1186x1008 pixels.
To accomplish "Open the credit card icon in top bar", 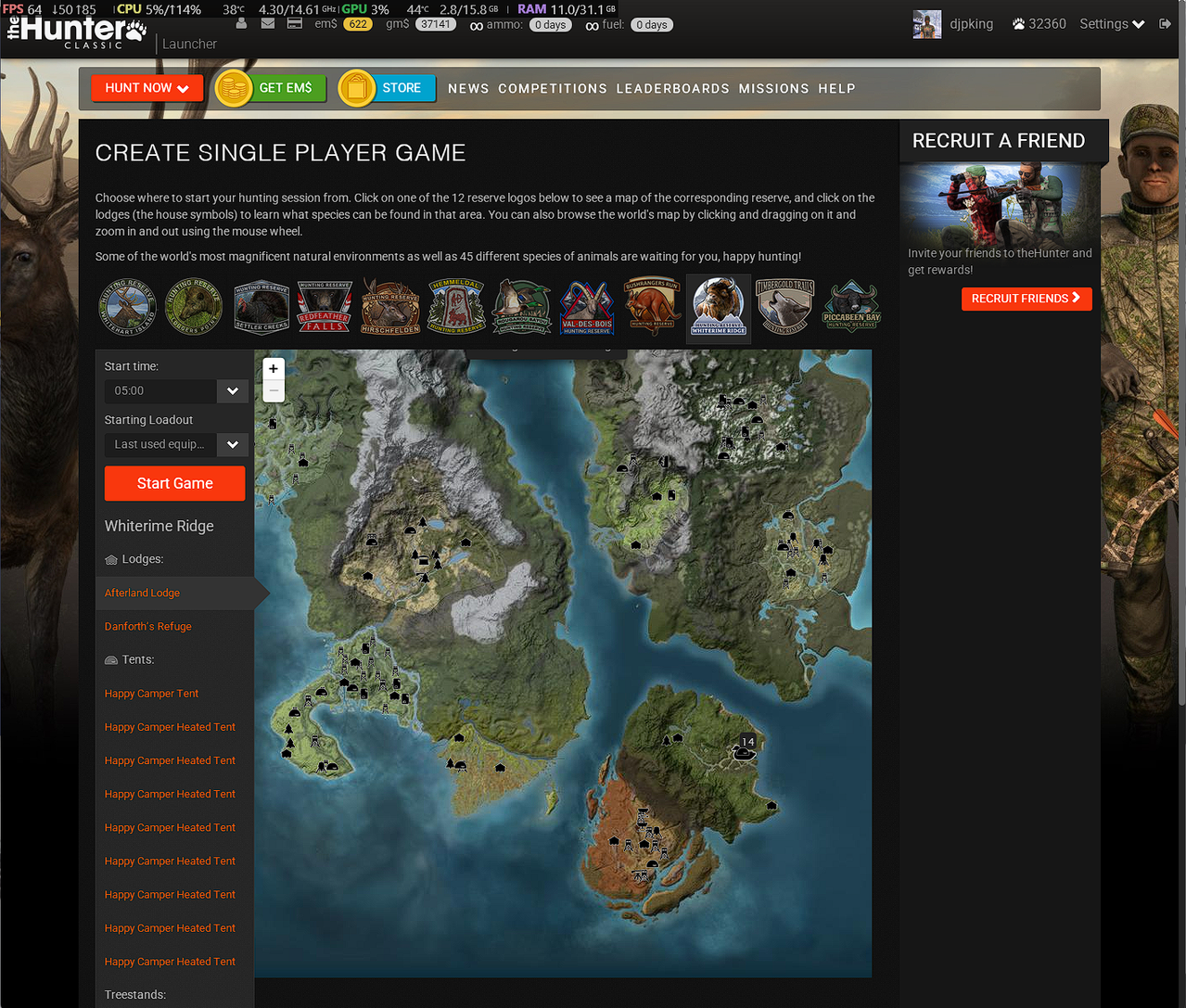I will [x=295, y=23].
